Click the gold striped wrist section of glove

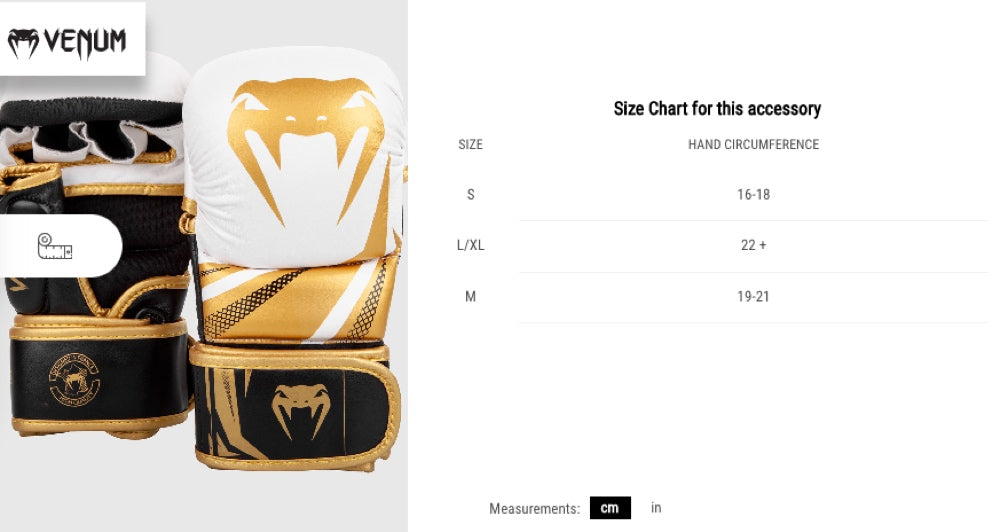pyautogui.click(x=297, y=297)
